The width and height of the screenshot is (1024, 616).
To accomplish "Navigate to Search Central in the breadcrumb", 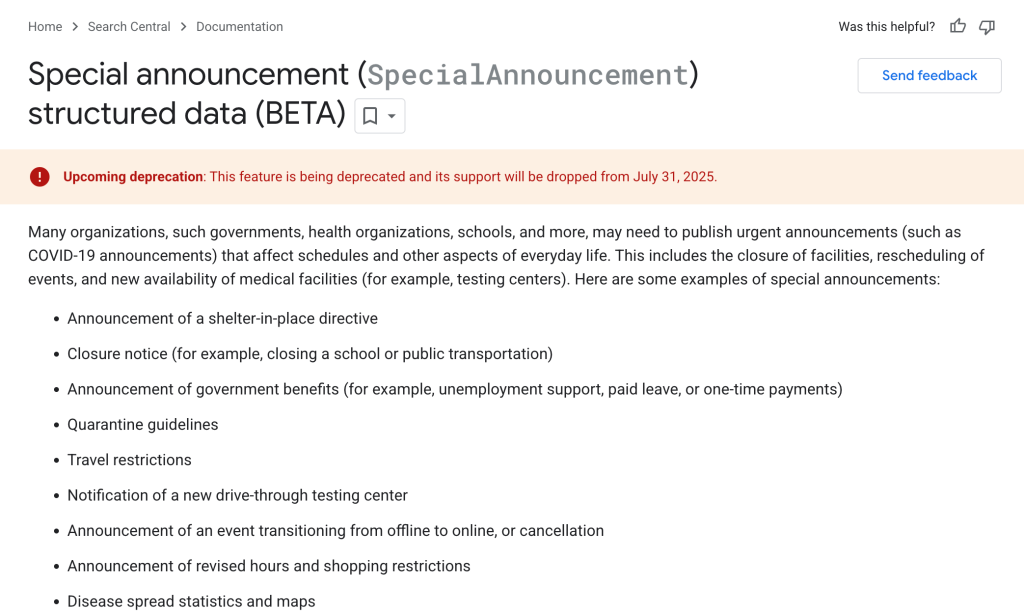I will pos(129,26).
